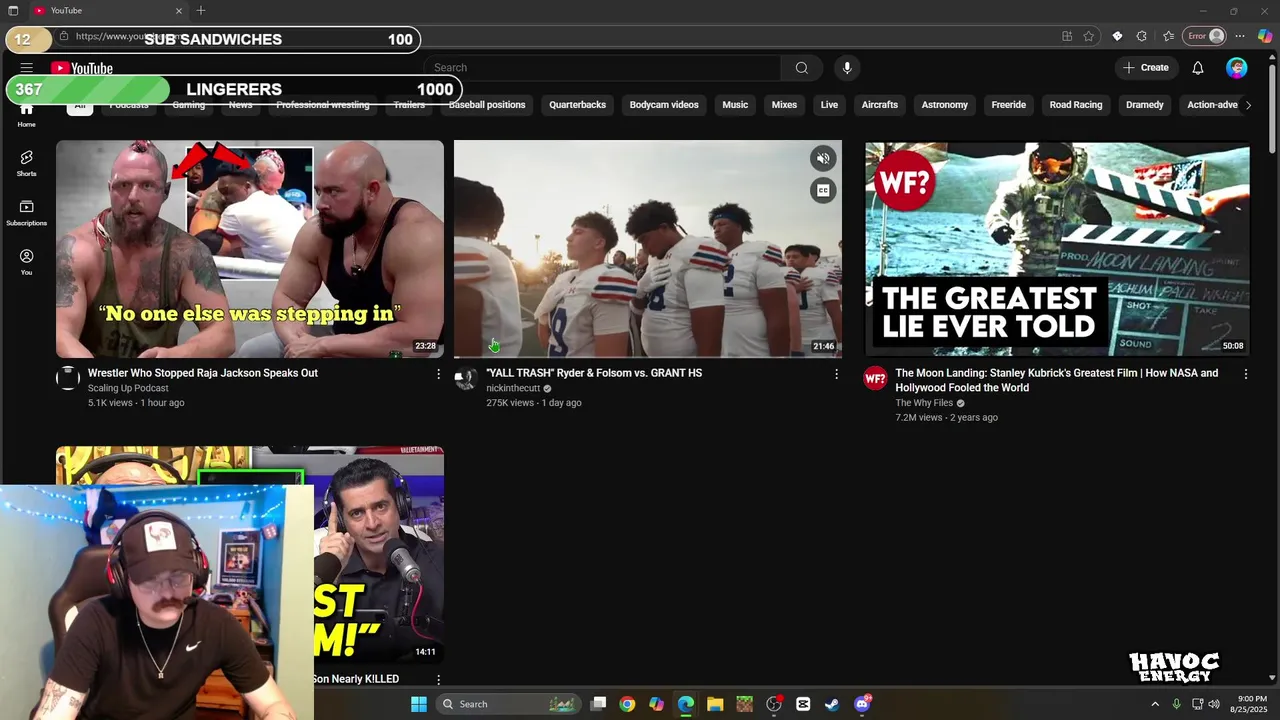Select the Bodycam videos chip
The width and height of the screenshot is (1280, 720).
coord(664,105)
